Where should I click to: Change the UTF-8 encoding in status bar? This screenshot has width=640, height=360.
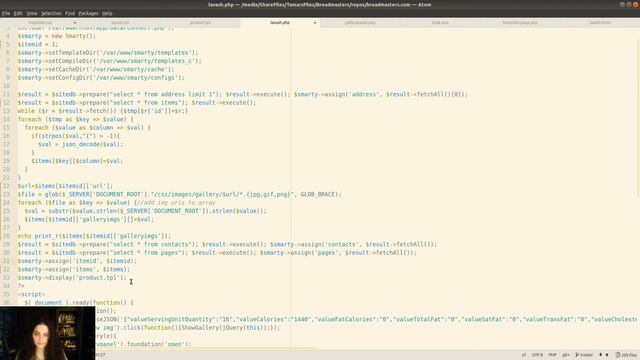pyautogui.click(x=537, y=355)
